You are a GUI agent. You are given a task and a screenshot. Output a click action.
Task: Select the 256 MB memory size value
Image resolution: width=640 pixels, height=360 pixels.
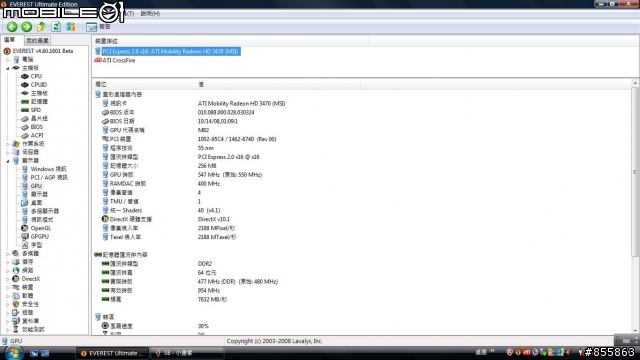(207, 166)
